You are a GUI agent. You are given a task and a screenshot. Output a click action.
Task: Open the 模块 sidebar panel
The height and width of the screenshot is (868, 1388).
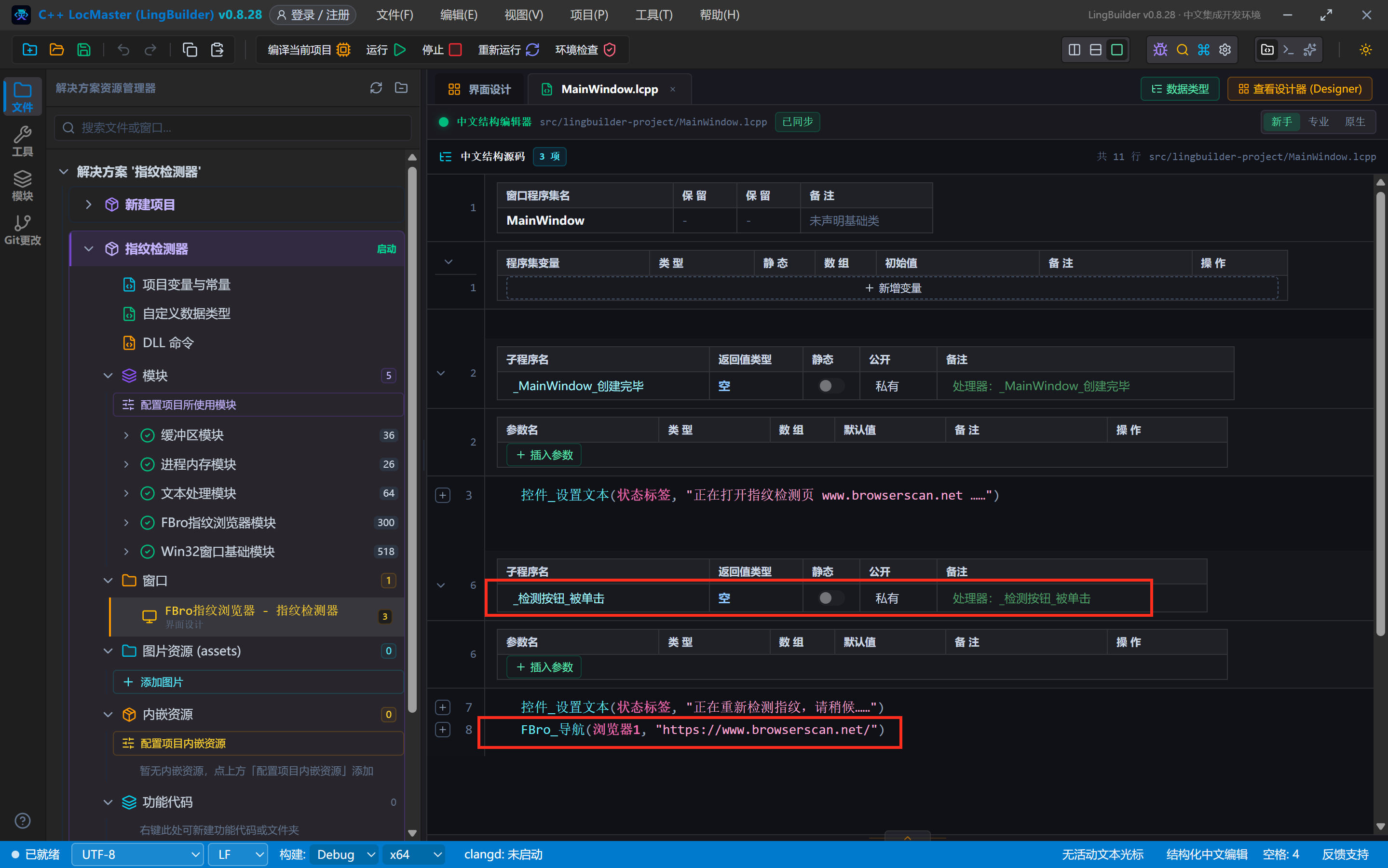22,186
